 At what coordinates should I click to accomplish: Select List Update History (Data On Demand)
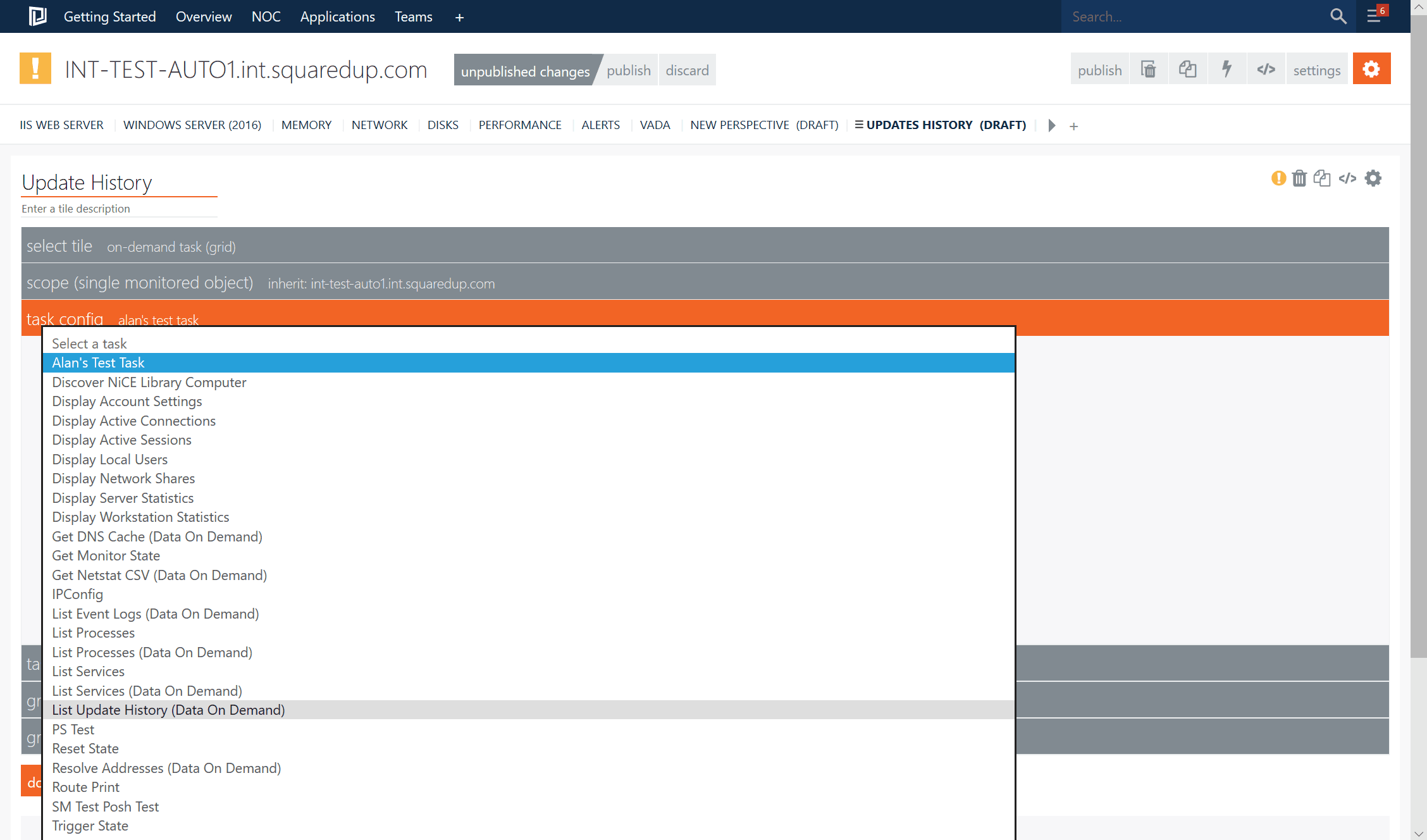(168, 710)
